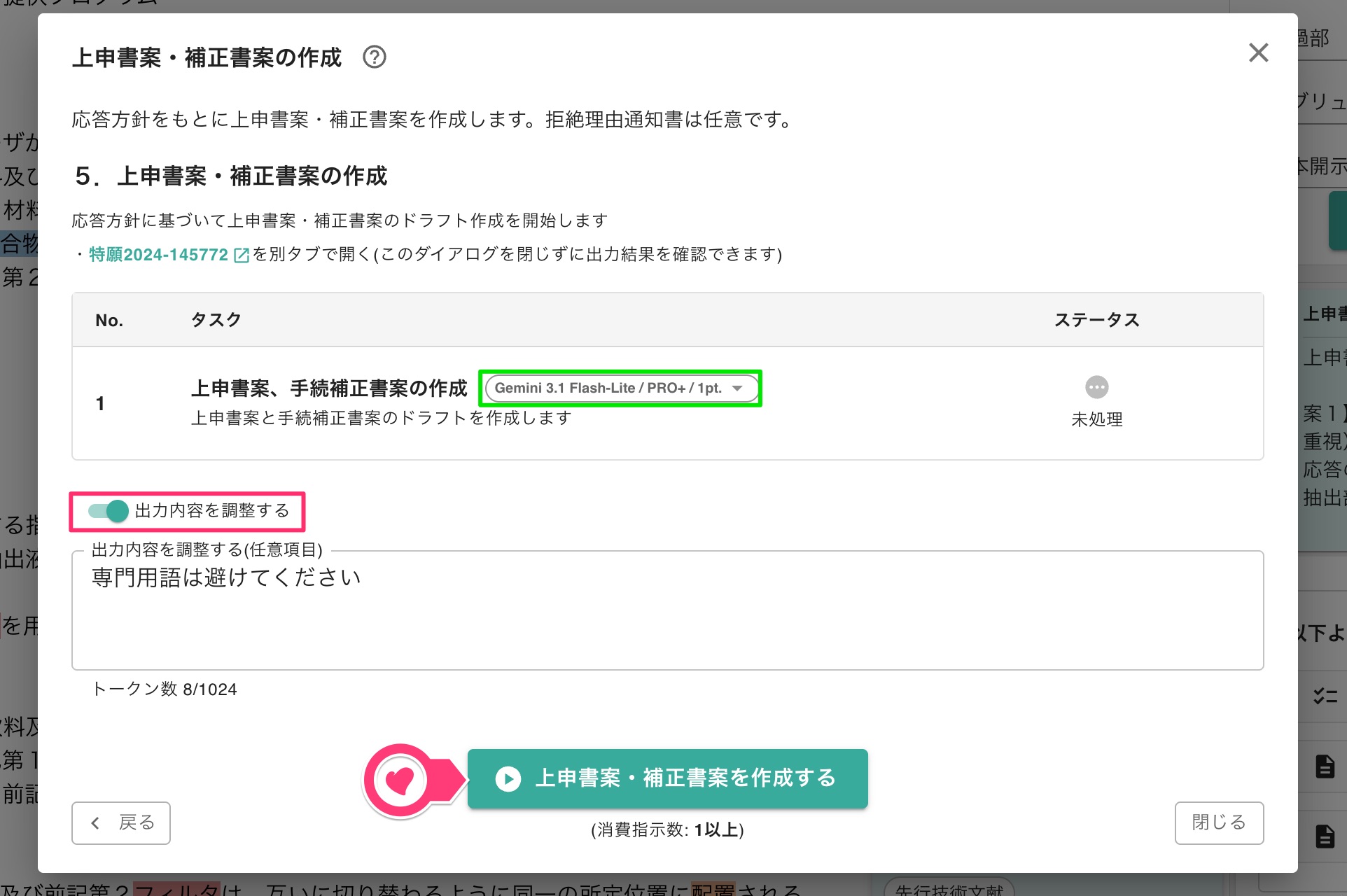Click the トークン数 8/1024 counter text

tap(165, 689)
